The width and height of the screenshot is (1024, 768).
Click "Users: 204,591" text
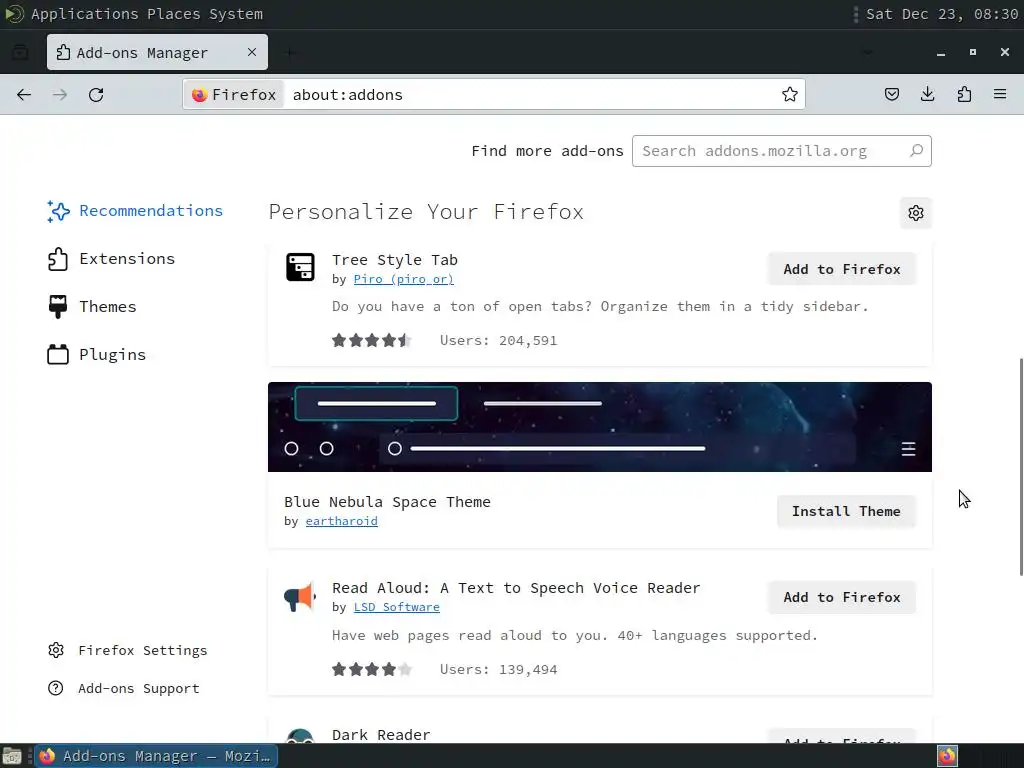click(x=498, y=340)
